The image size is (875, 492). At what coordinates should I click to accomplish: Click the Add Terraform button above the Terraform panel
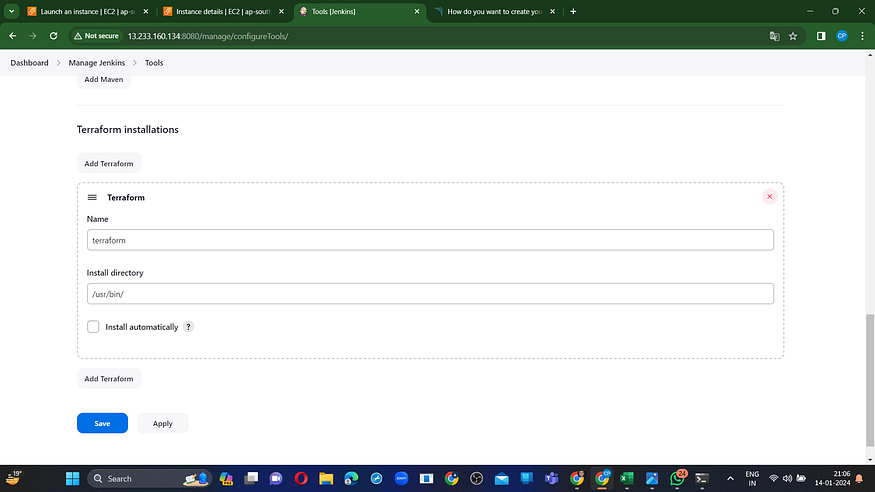coord(109,163)
